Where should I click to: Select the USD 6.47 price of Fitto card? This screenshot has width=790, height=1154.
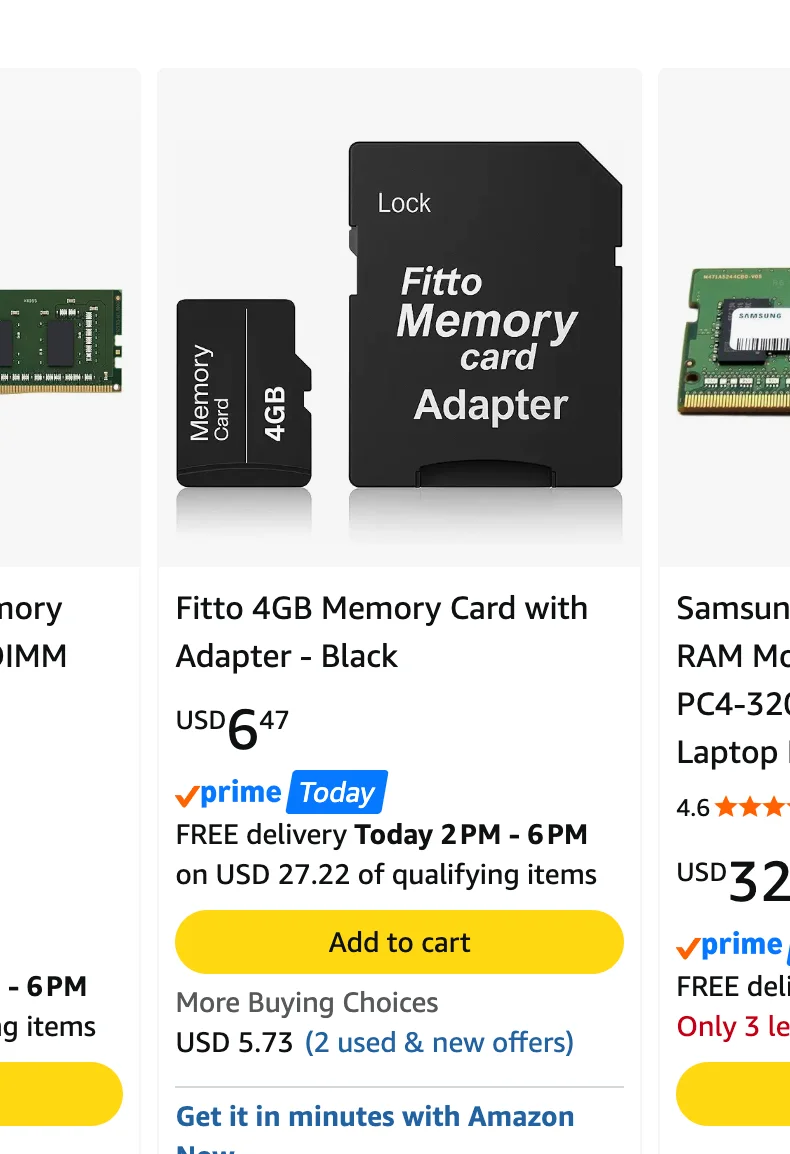point(232,729)
